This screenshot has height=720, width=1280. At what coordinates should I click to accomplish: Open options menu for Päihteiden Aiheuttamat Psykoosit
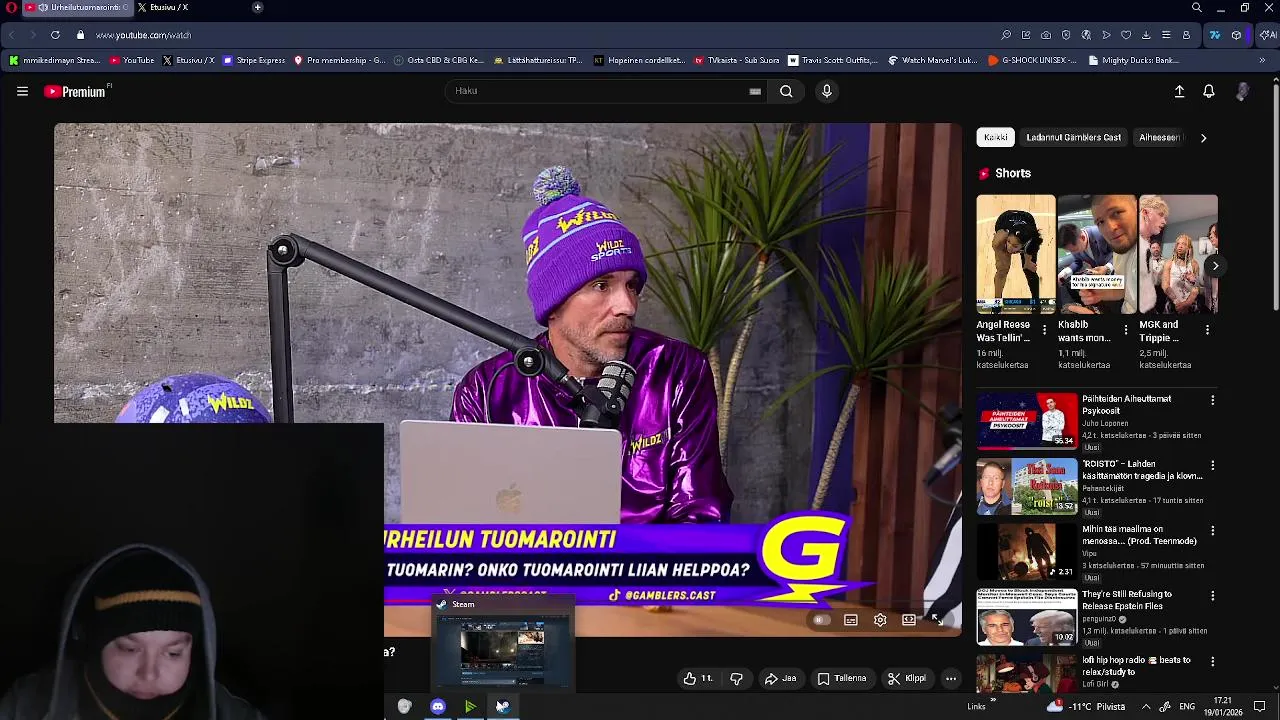click(x=1213, y=400)
